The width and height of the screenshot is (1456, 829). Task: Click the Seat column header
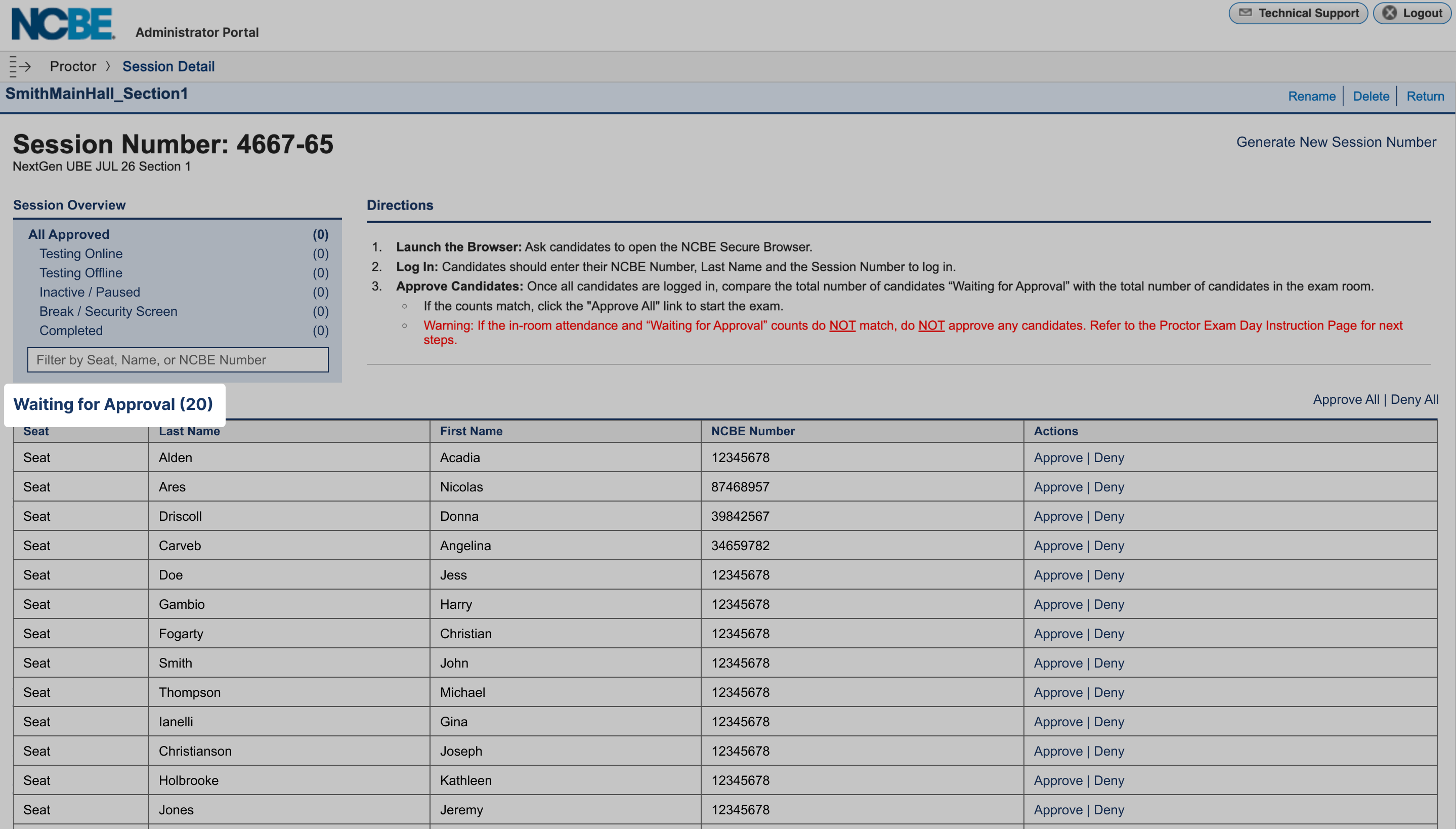click(36, 432)
